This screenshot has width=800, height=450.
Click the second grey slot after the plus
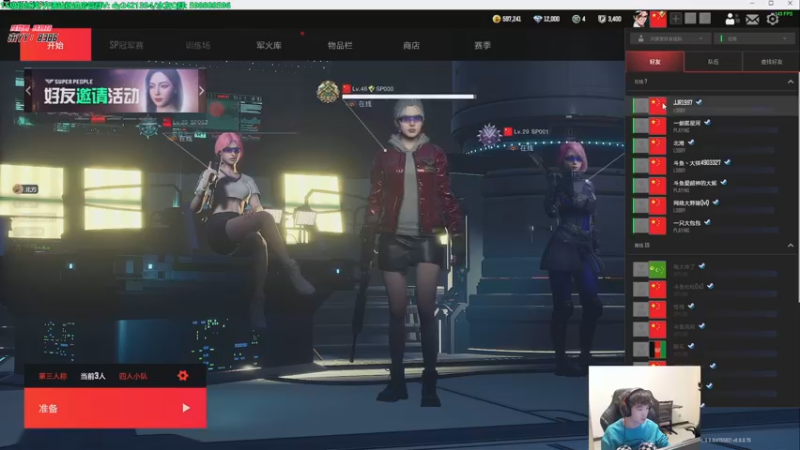(705, 19)
